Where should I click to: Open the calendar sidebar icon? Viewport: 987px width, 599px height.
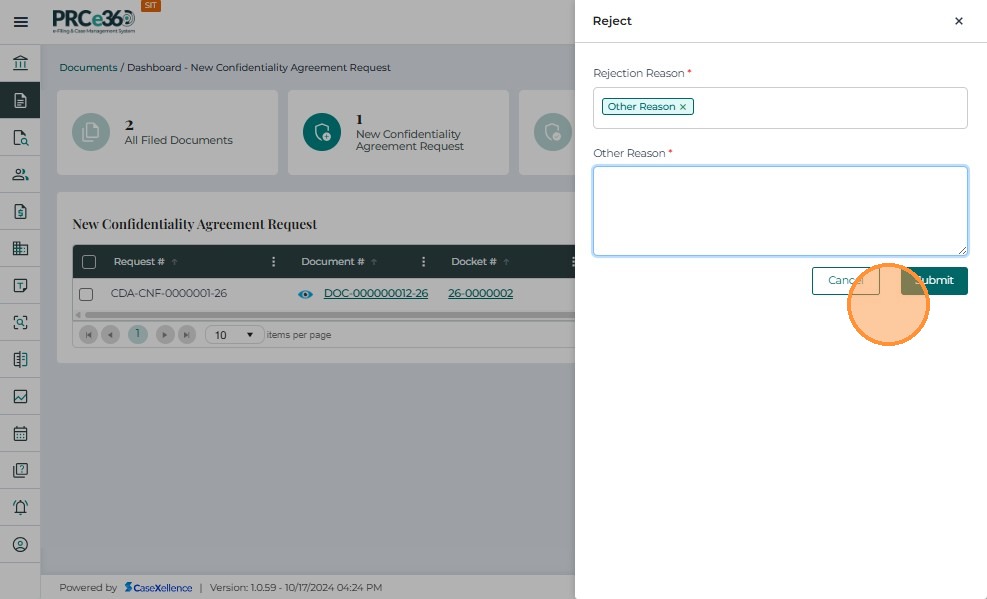tap(20, 434)
